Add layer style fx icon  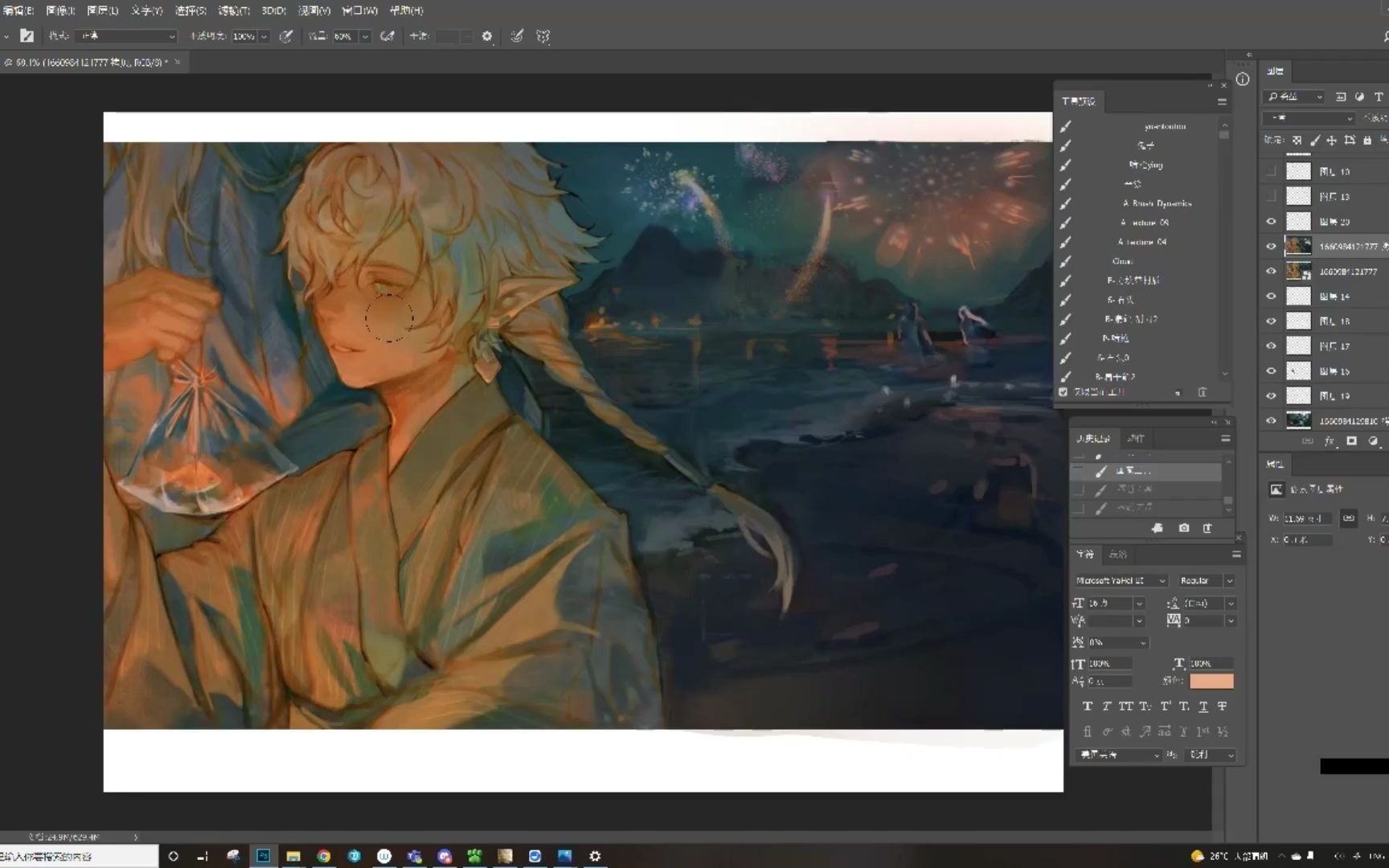pyautogui.click(x=1330, y=440)
